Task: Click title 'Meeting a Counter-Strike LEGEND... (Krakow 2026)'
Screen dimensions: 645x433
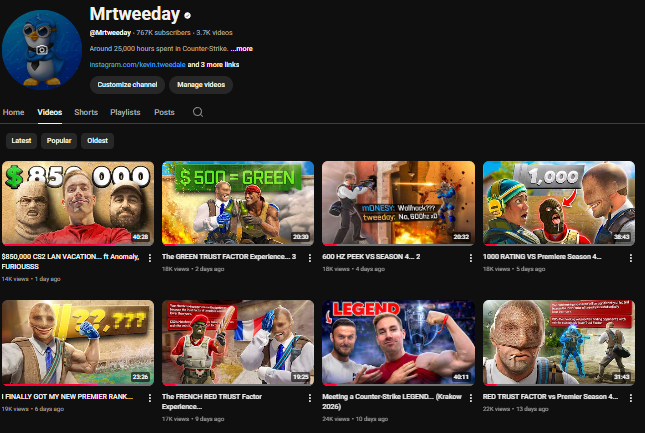Action: coord(392,401)
